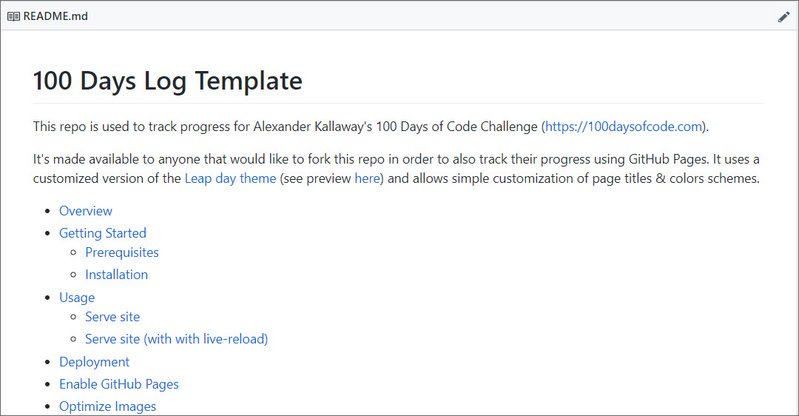Open the Serve site link
This screenshot has width=799, height=416.
pos(112,317)
